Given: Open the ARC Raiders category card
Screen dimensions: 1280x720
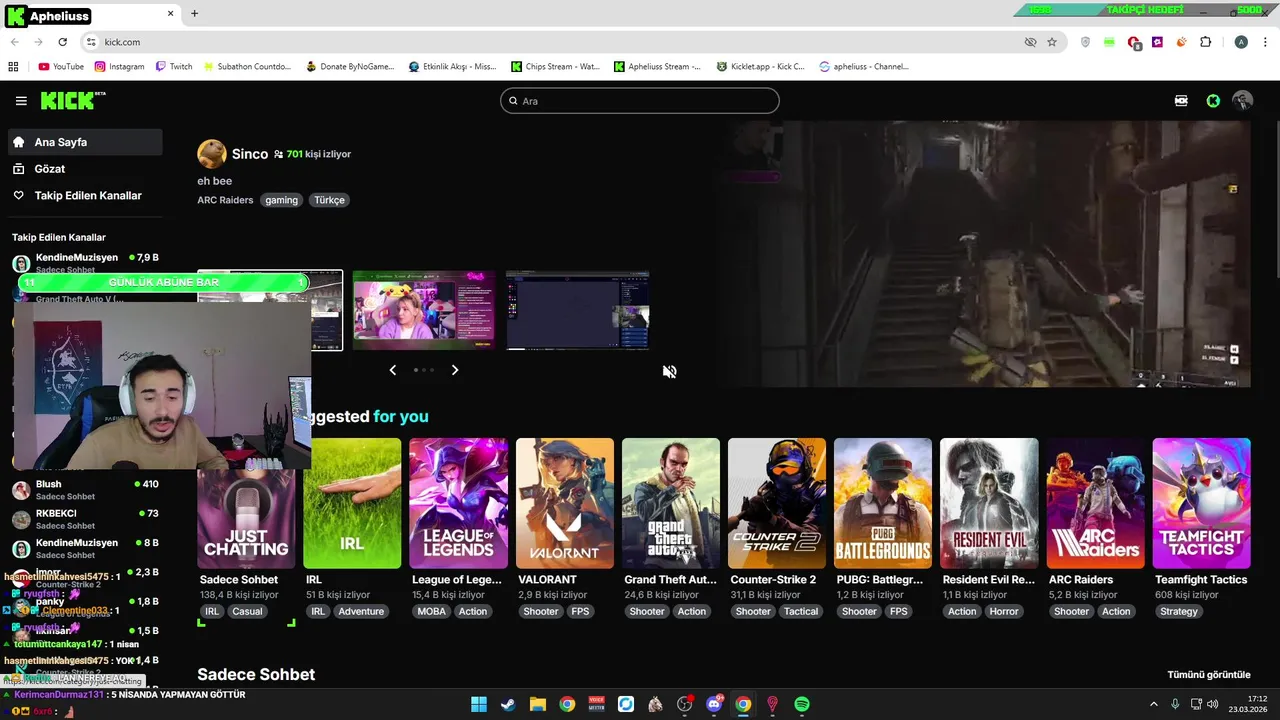Looking at the screenshot, I should [1095, 503].
